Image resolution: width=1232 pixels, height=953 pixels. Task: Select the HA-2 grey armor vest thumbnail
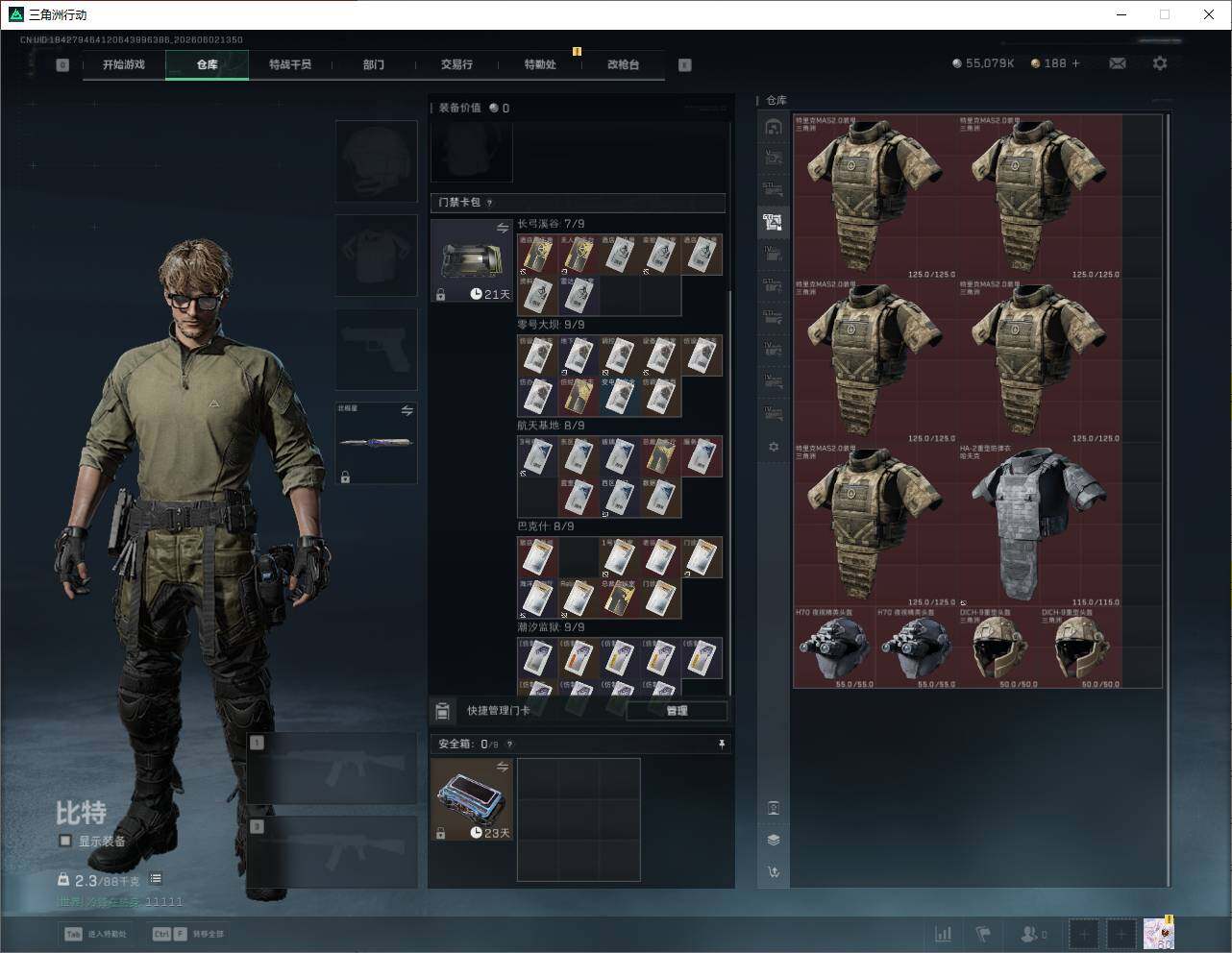(1039, 524)
